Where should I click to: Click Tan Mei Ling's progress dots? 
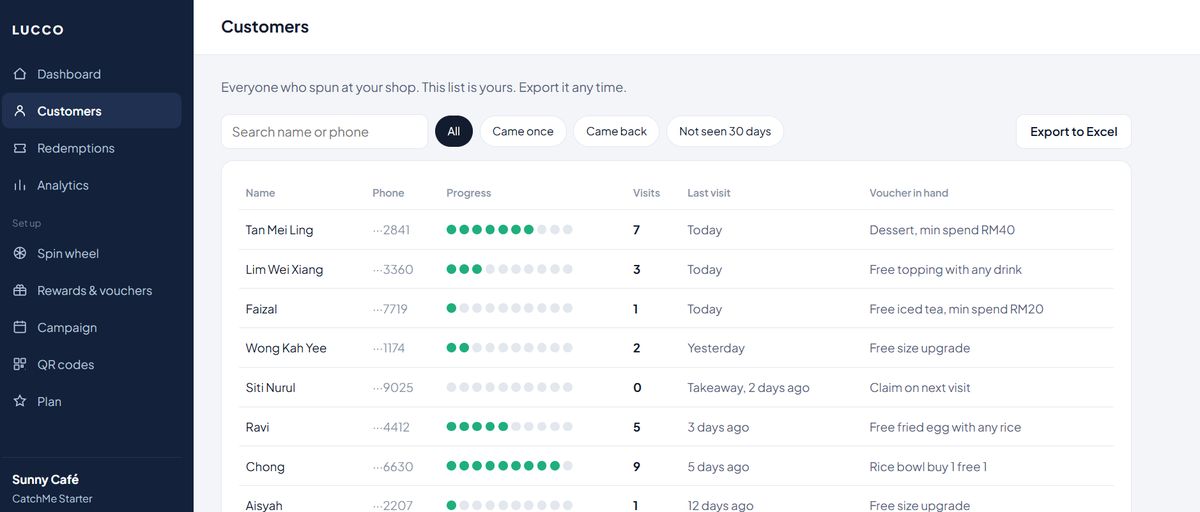click(510, 230)
